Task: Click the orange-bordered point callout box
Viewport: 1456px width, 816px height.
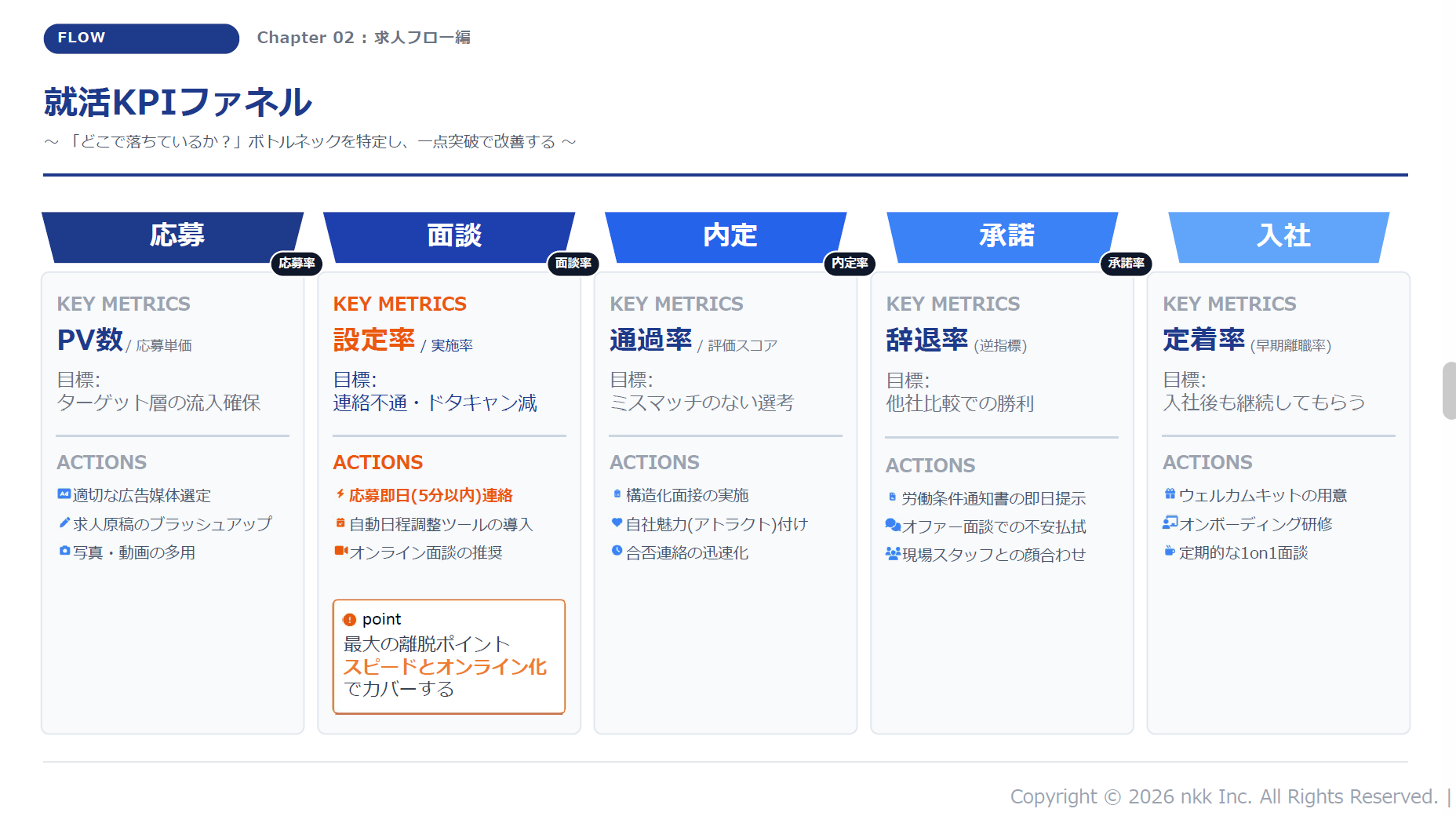Action: pyautogui.click(x=449, y=657)
